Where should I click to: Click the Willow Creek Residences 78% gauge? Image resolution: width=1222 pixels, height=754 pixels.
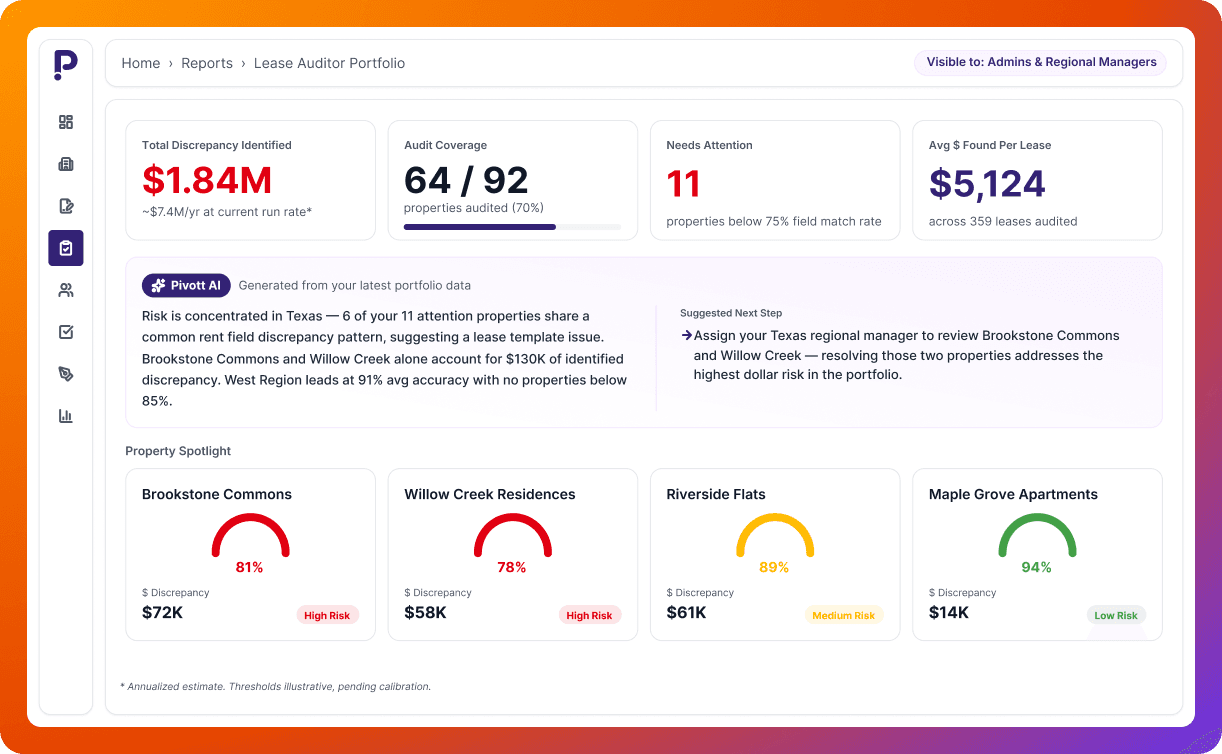pos(512,543)
